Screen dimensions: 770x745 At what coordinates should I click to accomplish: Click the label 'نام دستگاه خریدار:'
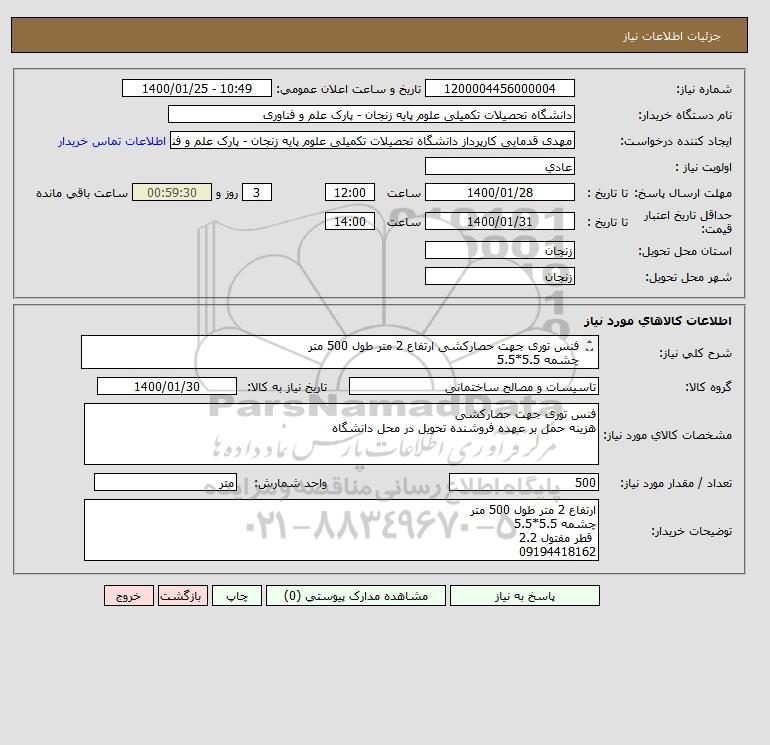coord(685,115)
